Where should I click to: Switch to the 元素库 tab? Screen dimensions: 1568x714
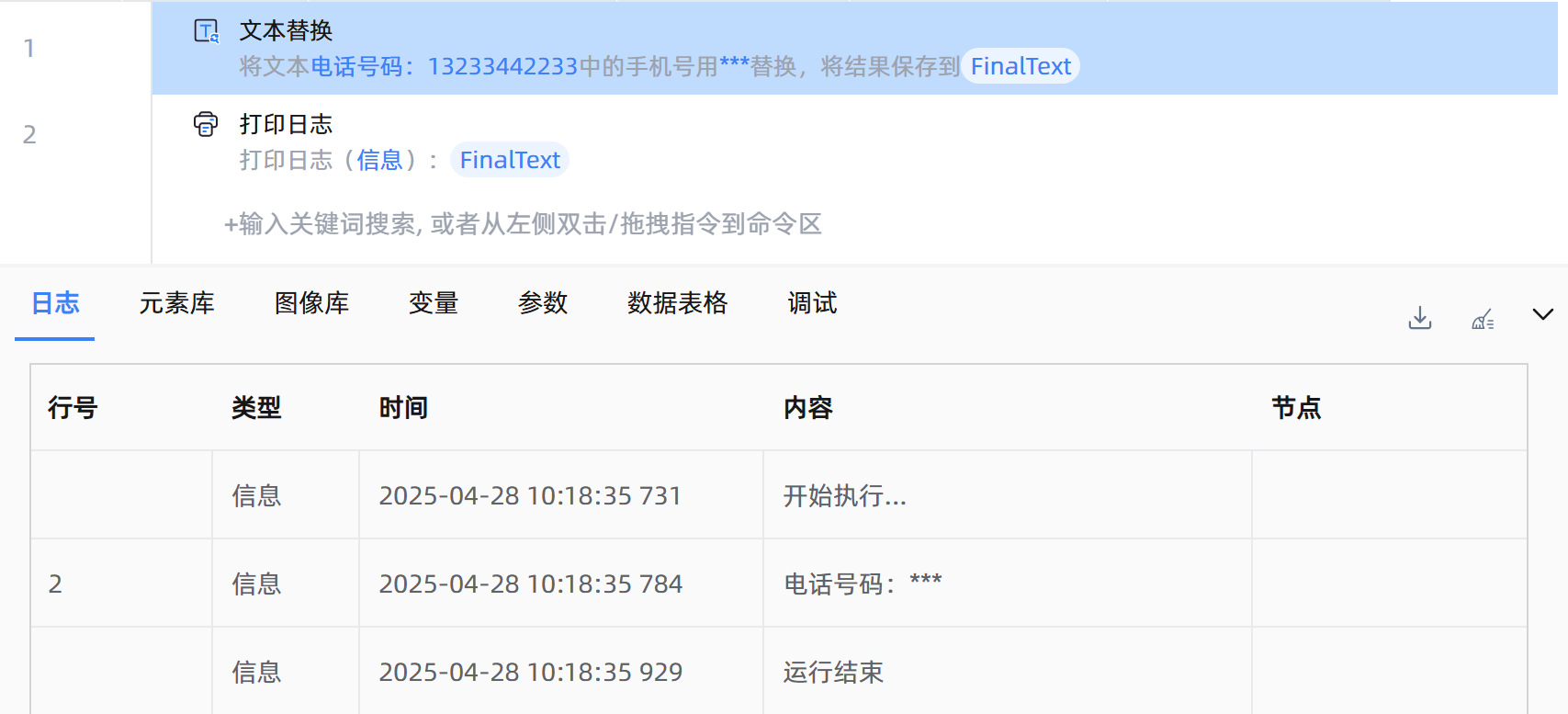176,303
